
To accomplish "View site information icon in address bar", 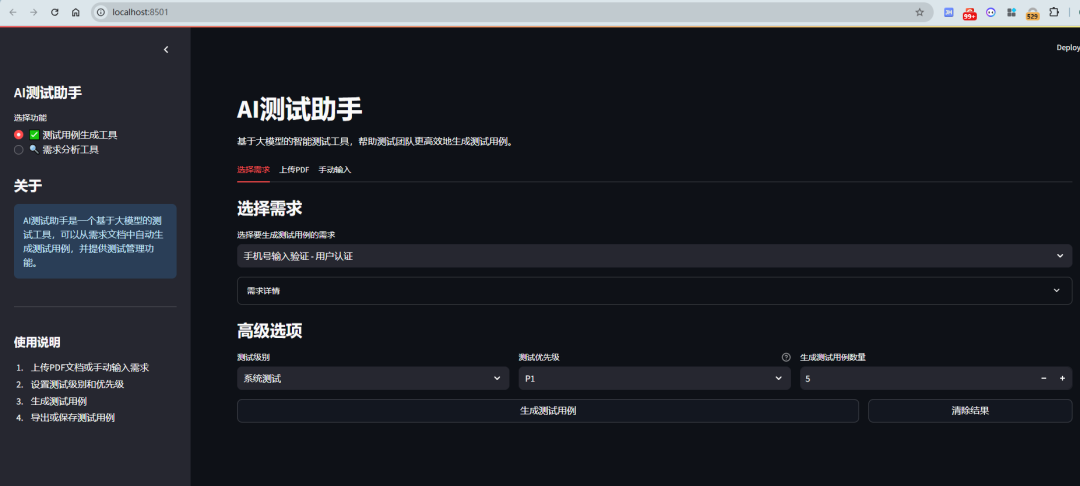I will pyautogui.click(x=101, y=12).
